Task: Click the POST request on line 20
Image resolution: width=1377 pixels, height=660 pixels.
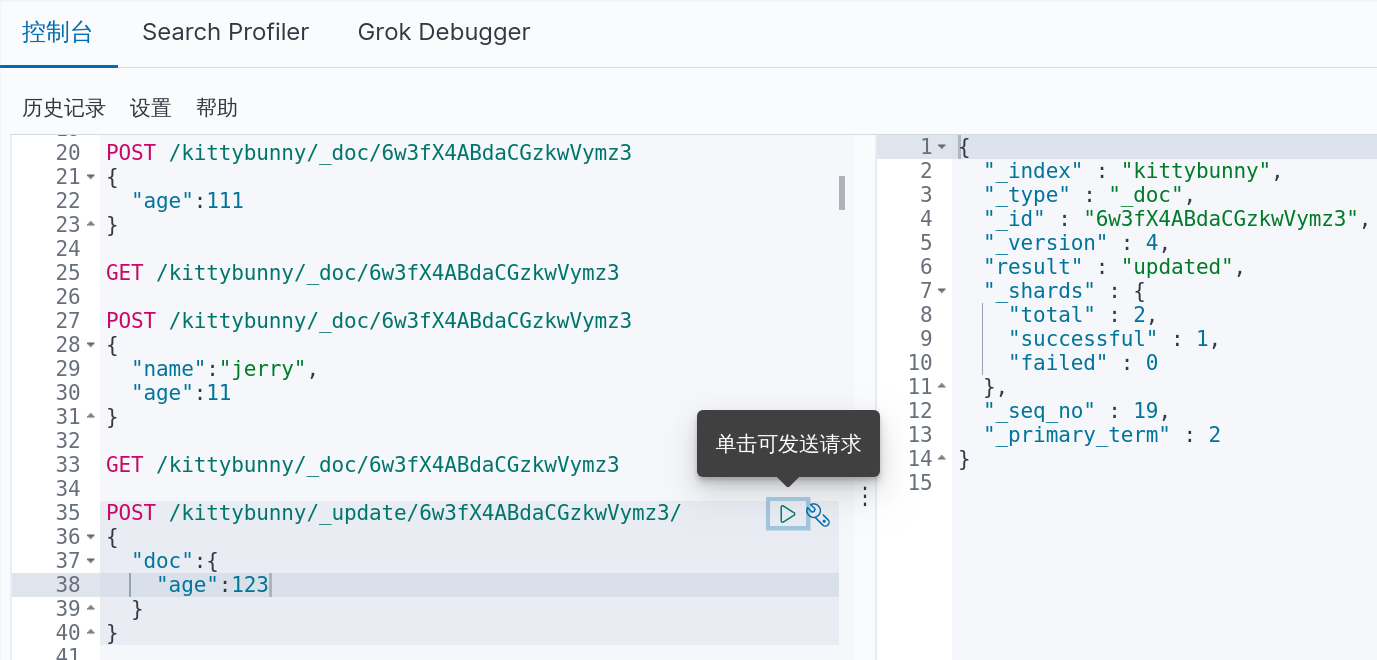Action: [x=368, y=153]
